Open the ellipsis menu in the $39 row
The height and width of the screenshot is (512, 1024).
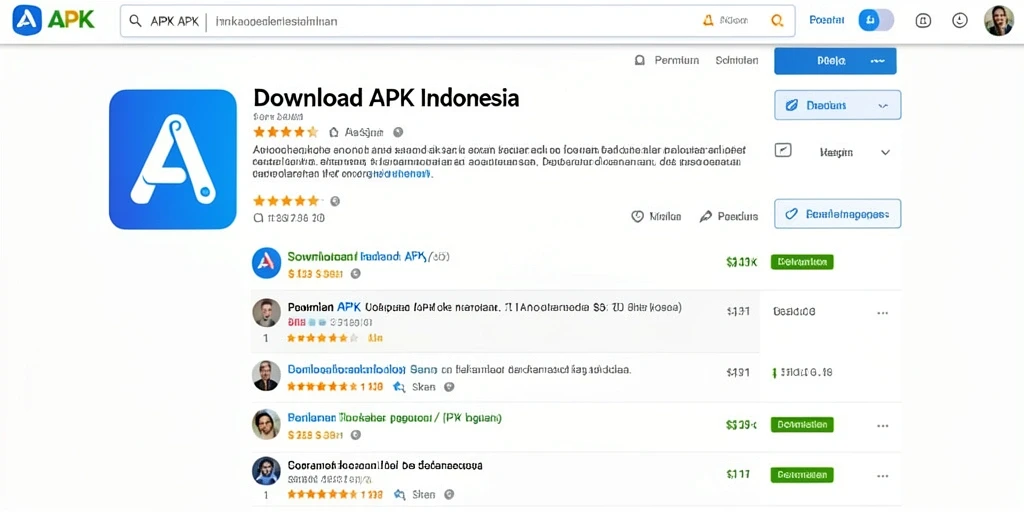click(883, 426)
